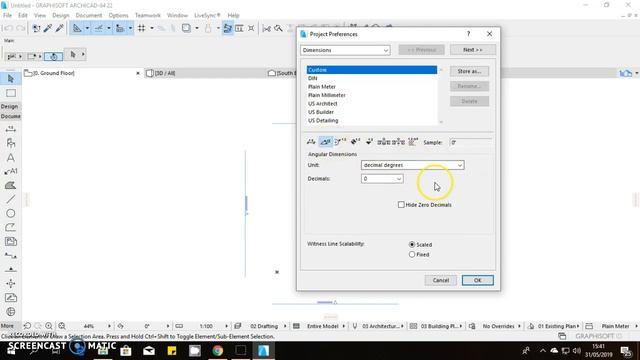This screenshot has height=360, width=640.
Task: Select the Label tool (A1 icon)
Action: [11, 171]
